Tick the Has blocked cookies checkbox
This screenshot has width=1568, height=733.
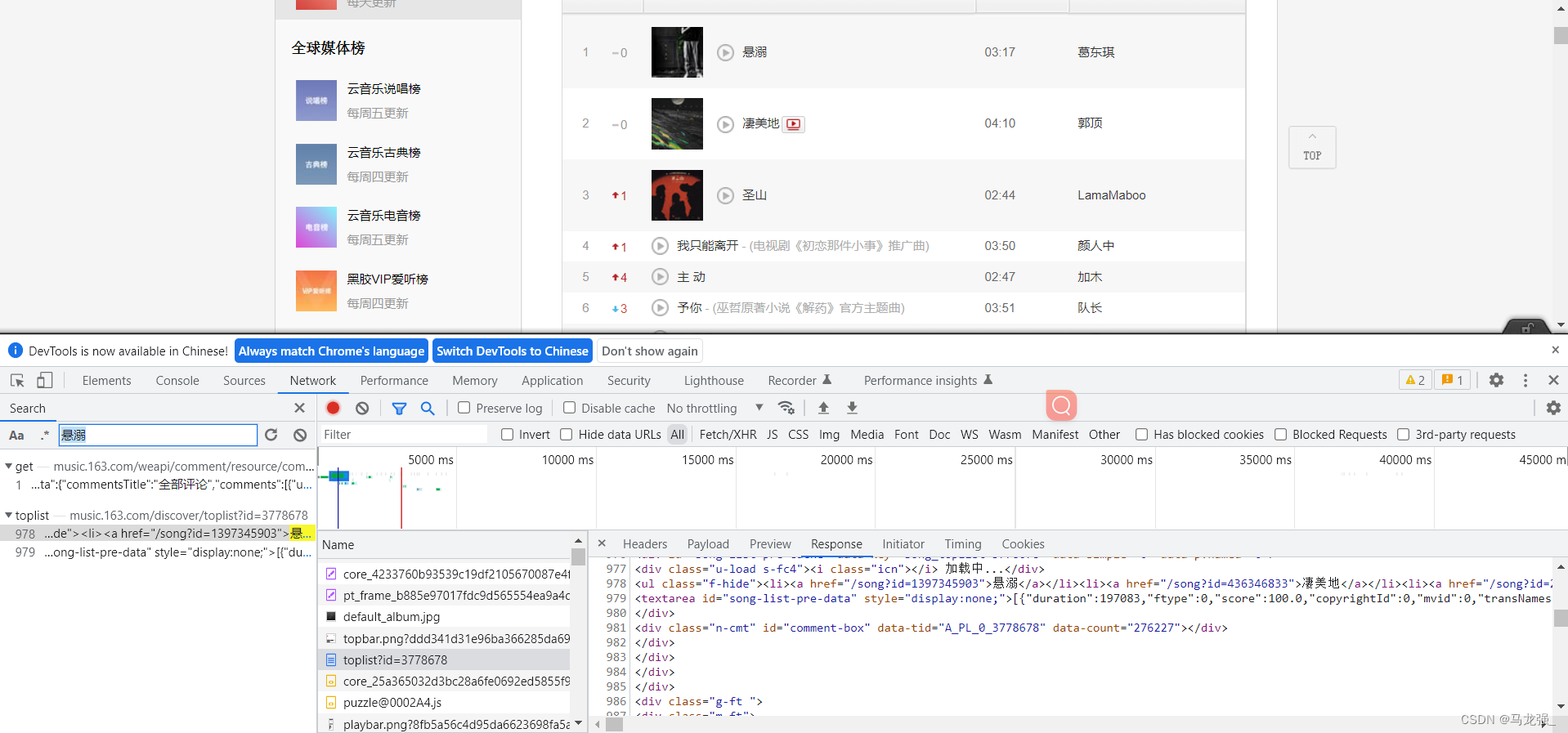pos(1141,435)
